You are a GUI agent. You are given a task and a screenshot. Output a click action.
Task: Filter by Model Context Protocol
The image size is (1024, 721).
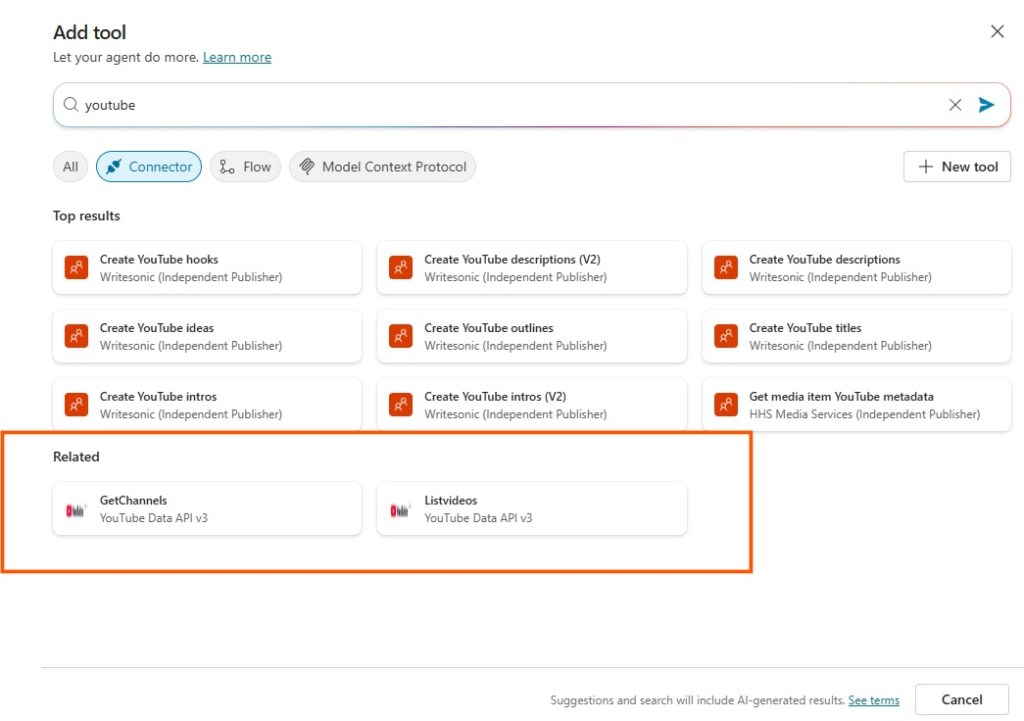click(x=383, y=167)
